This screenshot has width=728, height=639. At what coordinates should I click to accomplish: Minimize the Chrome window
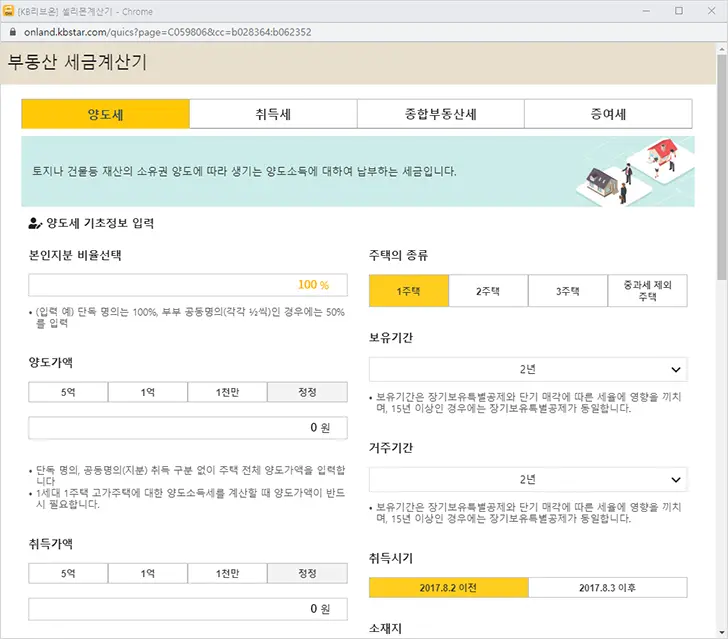646,11
